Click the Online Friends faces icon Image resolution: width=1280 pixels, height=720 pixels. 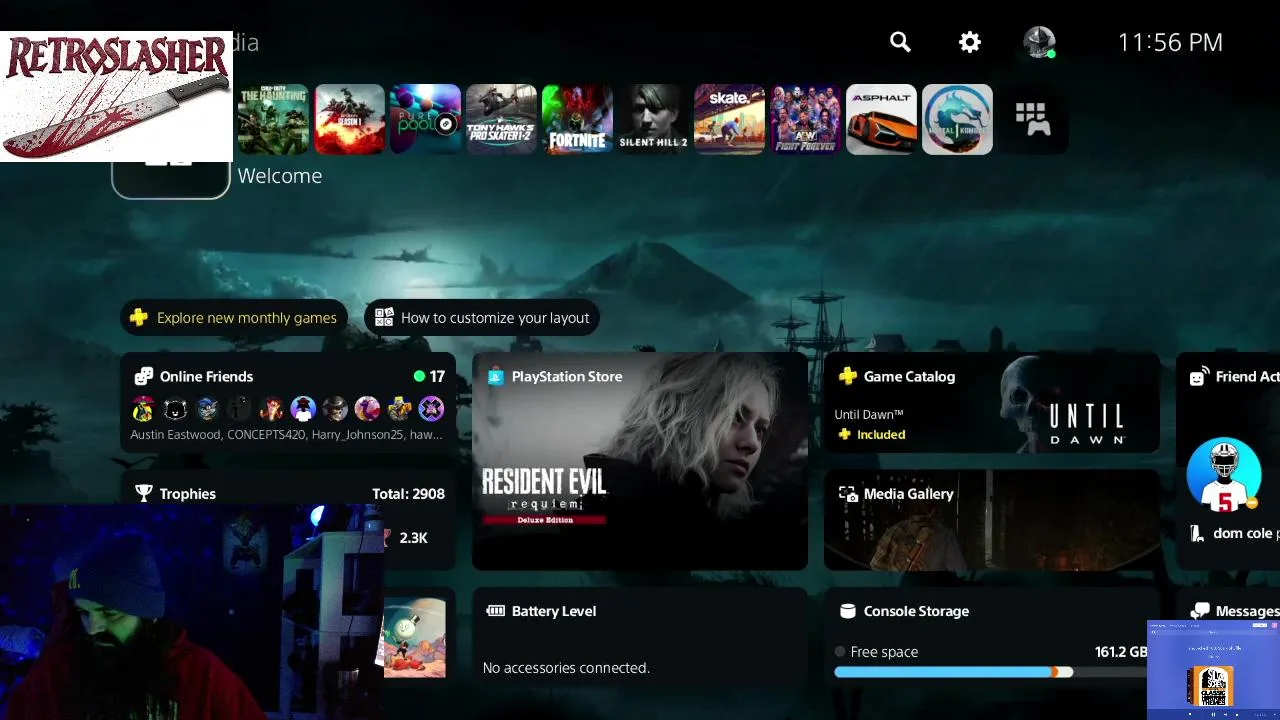[144, 377]
